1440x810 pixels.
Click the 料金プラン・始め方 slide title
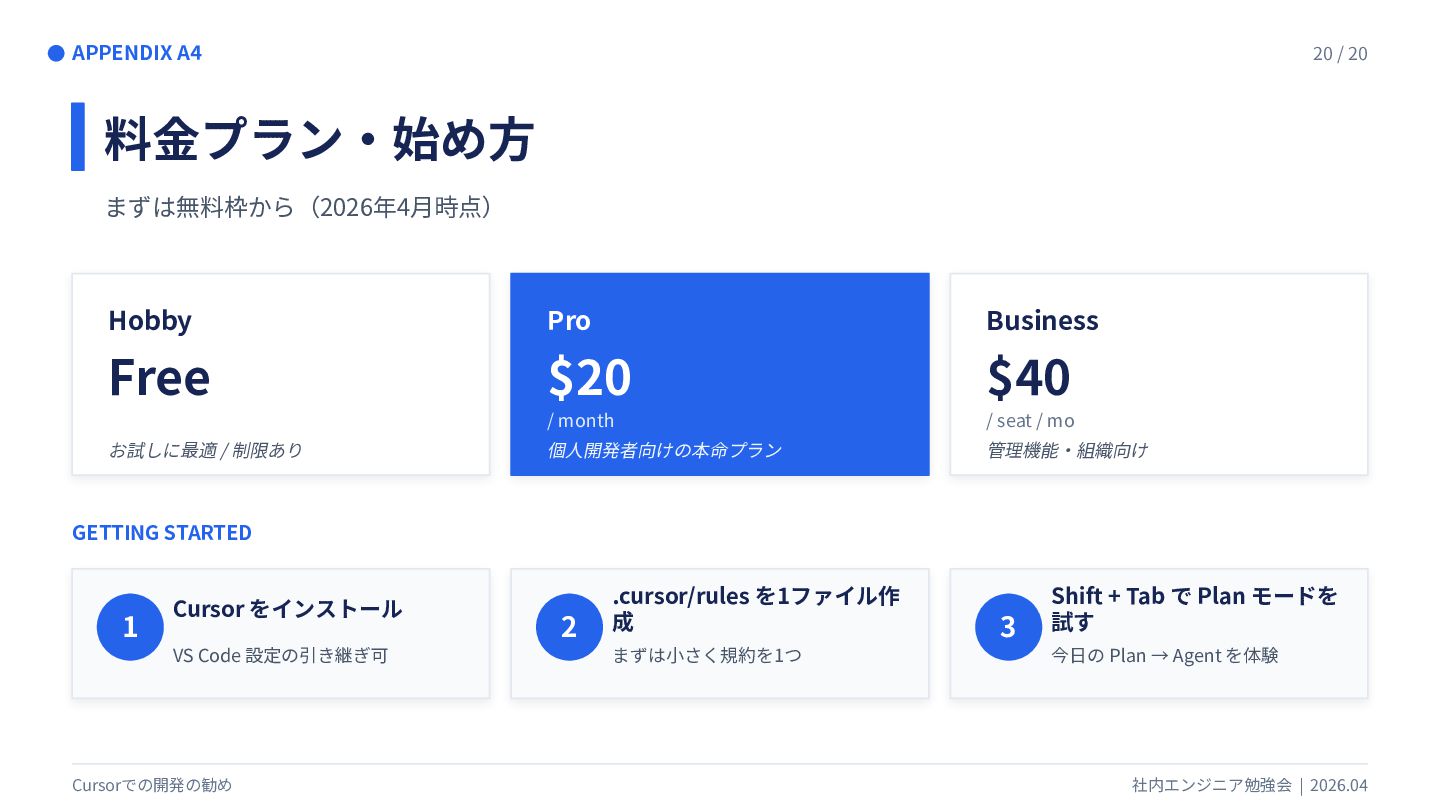[x=319, y=139]
